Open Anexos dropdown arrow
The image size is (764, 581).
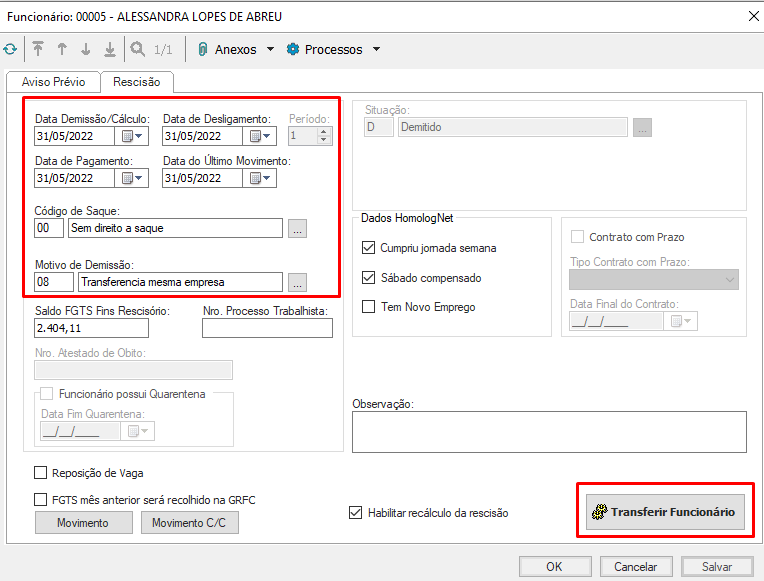(x=270, y=49)
